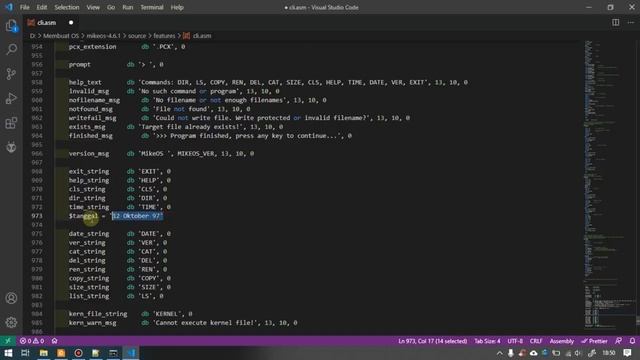Click the OneDrive cloud tray icon
Image resolution: width=640 pixels, height=360 pixels.
[x=533, y=353]
